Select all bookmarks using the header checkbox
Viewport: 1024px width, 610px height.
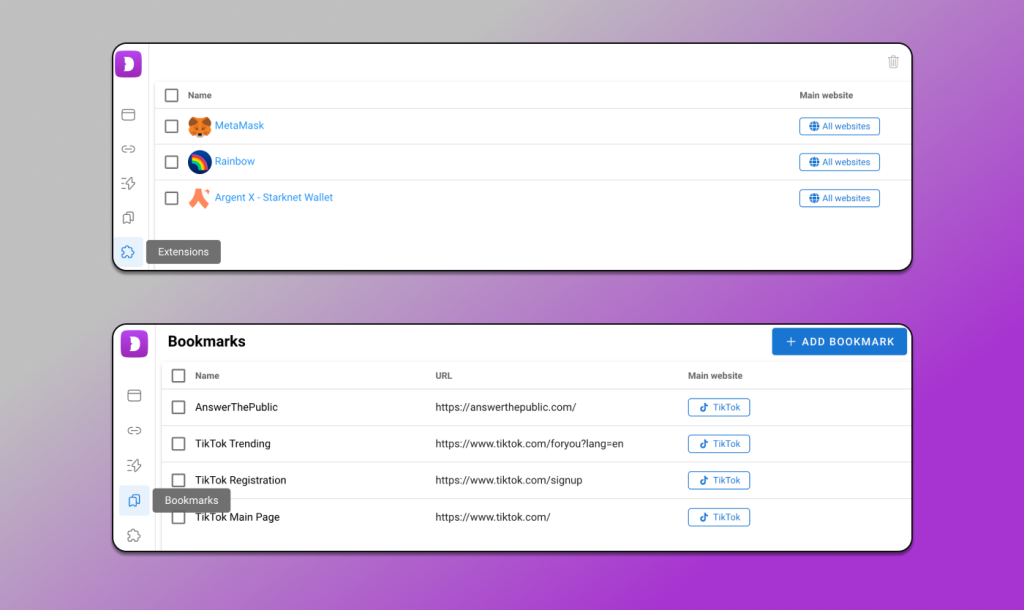(177, 375)
